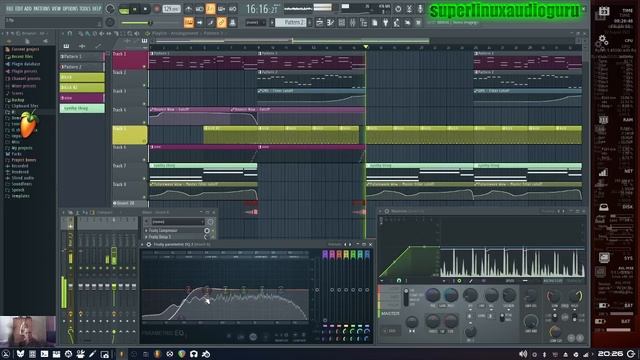640x360 pixels.
Task: Mute Track 4 with its green switch
Action: click(x=144, y=122)
